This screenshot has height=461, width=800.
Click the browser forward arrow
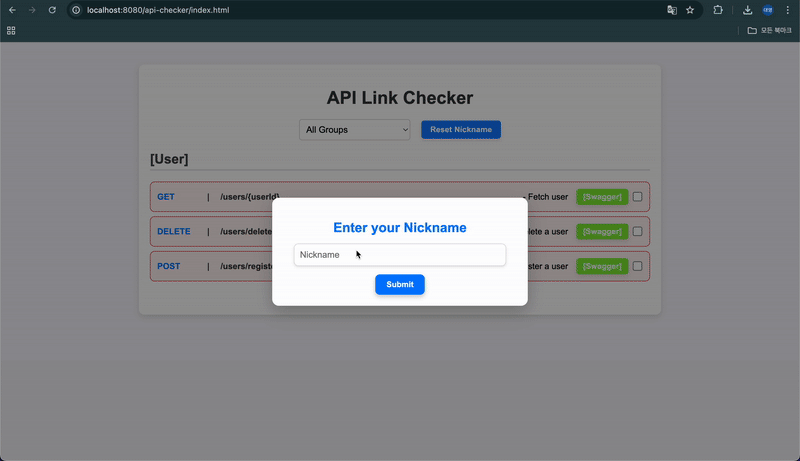(x=32, y=10)
